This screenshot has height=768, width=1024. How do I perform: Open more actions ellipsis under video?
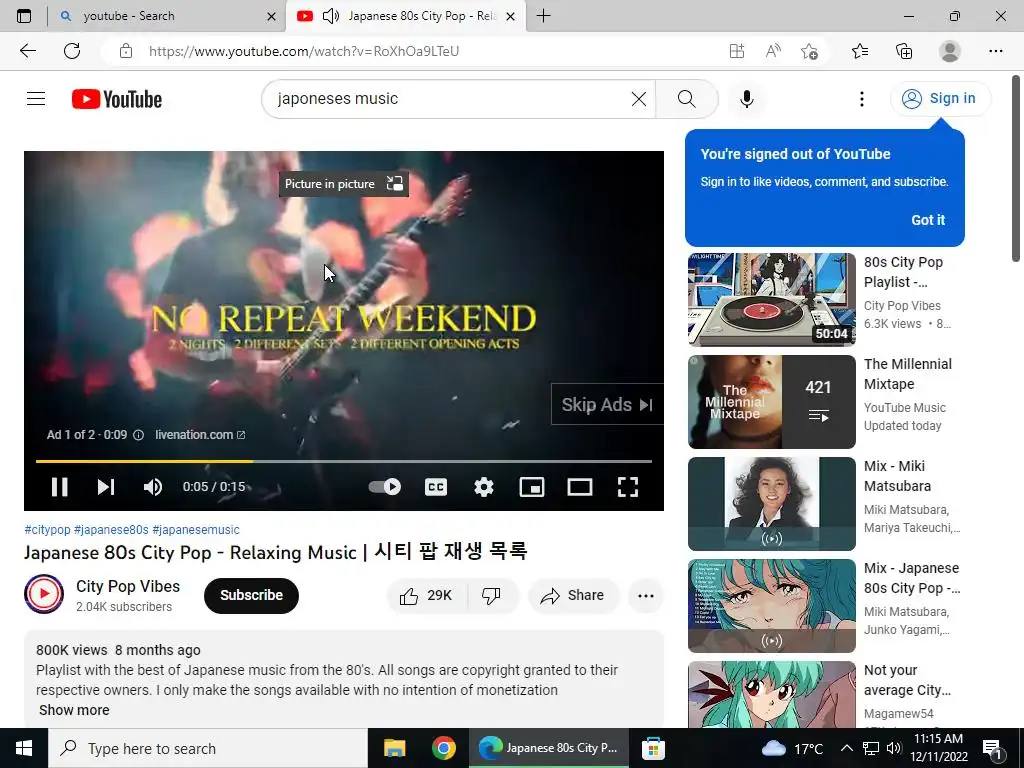(x=646, y=596)
